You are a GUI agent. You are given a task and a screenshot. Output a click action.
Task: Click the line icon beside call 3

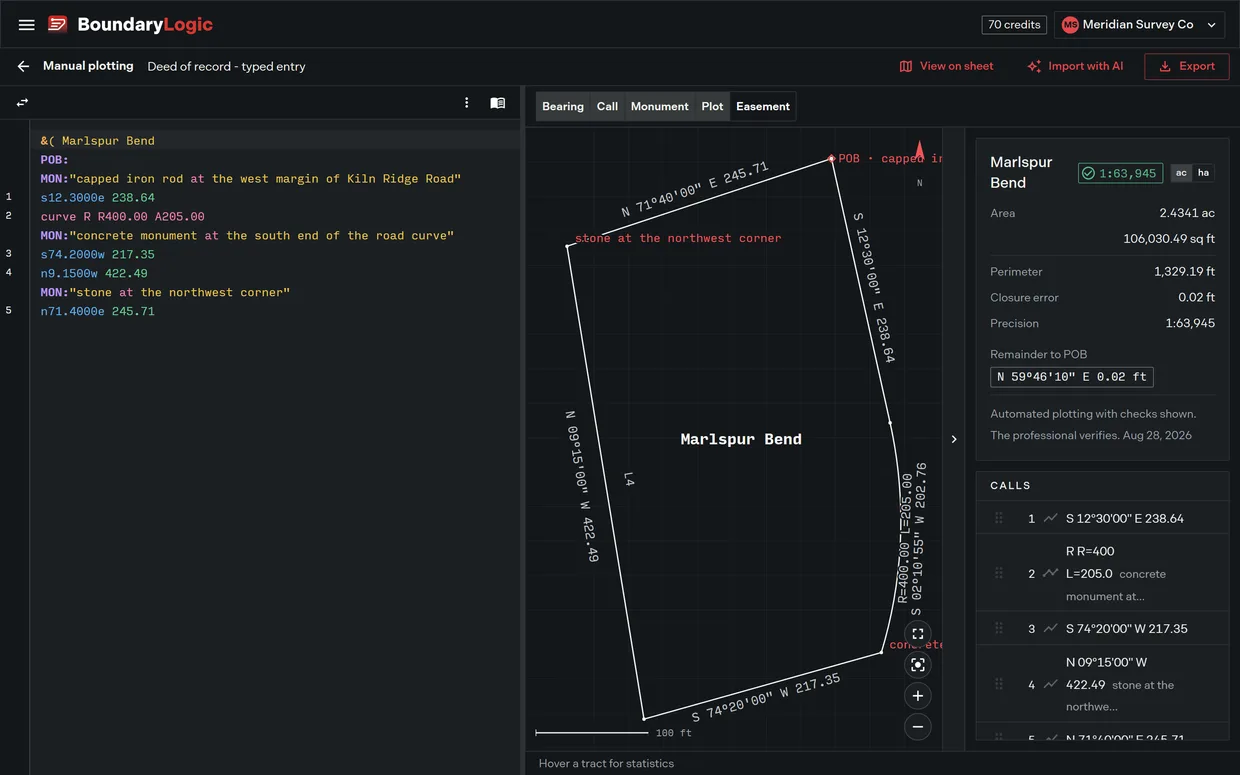(x=1050, y=628)
